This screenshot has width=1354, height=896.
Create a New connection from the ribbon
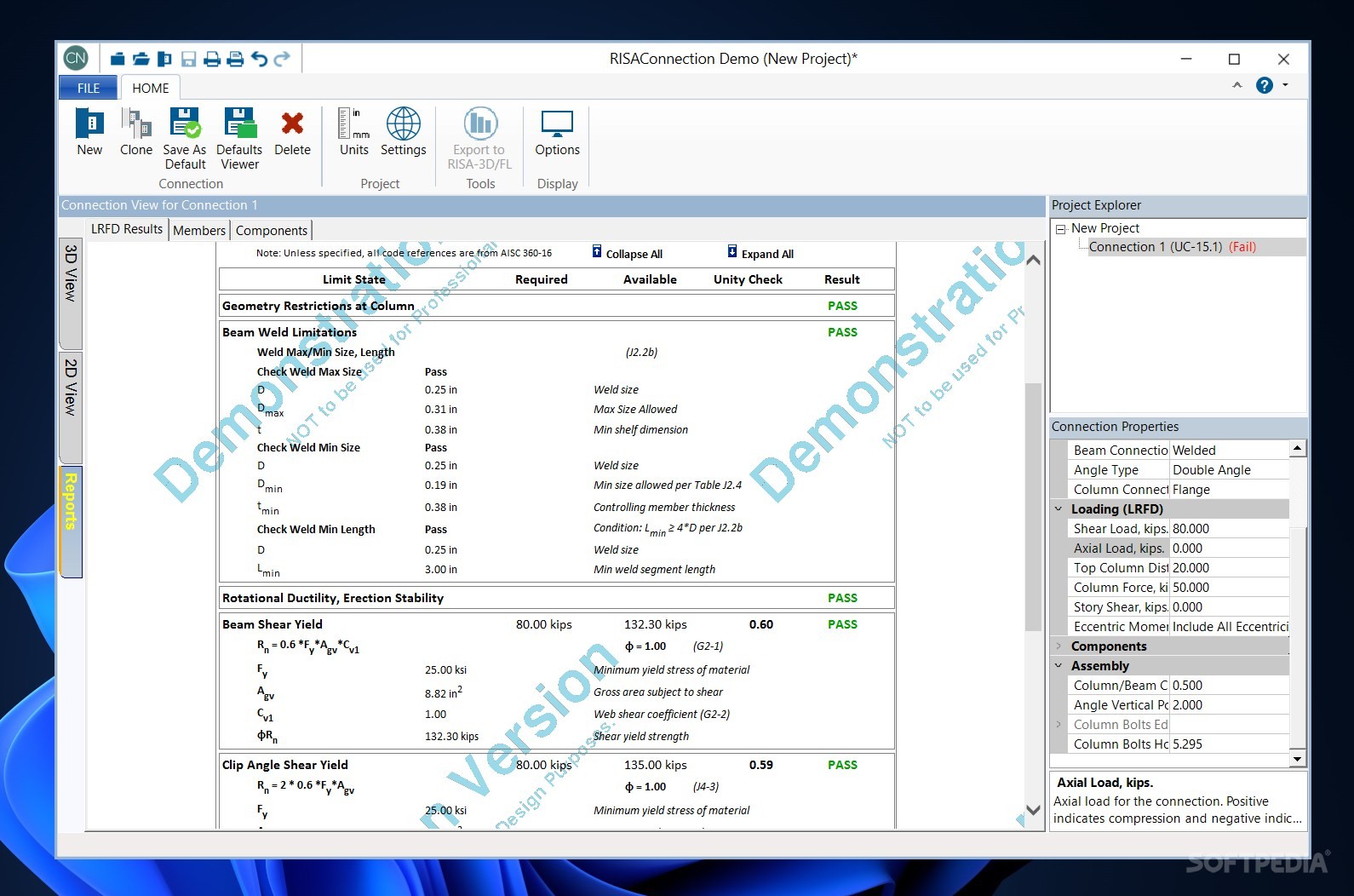tap(89, 132)
